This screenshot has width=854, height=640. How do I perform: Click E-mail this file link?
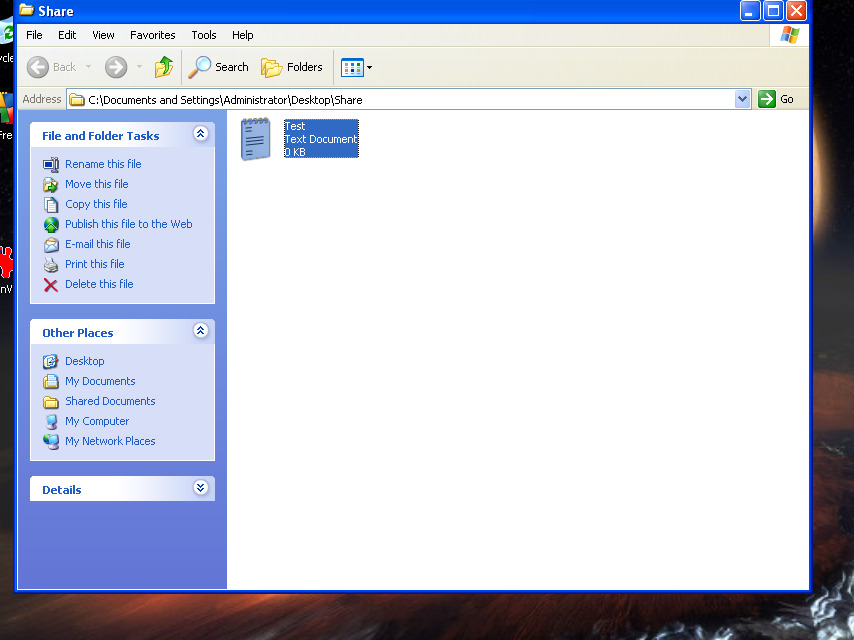coord(97,244)
